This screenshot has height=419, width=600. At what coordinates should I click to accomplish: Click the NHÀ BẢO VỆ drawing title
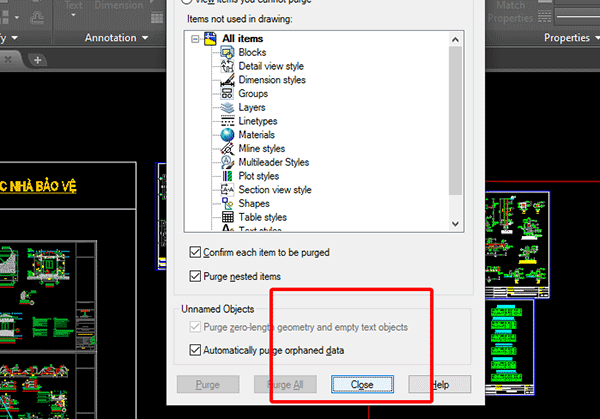pyautogui.click(x=38, y=187)
